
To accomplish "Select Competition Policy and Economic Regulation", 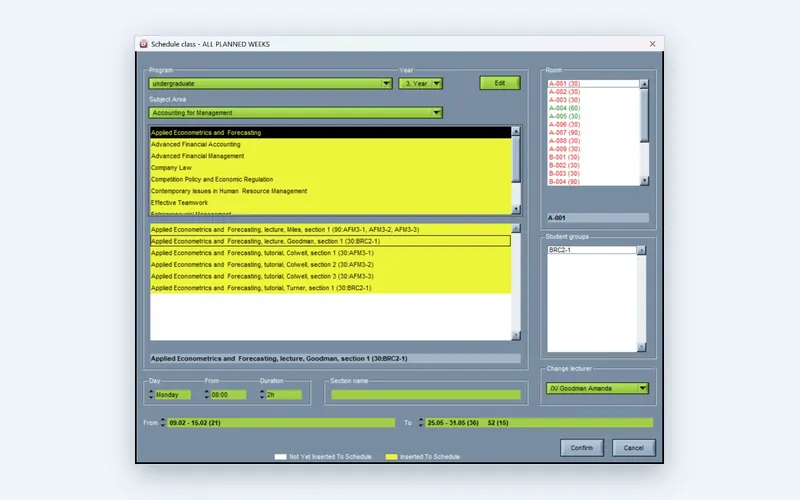I will point(331,180).
